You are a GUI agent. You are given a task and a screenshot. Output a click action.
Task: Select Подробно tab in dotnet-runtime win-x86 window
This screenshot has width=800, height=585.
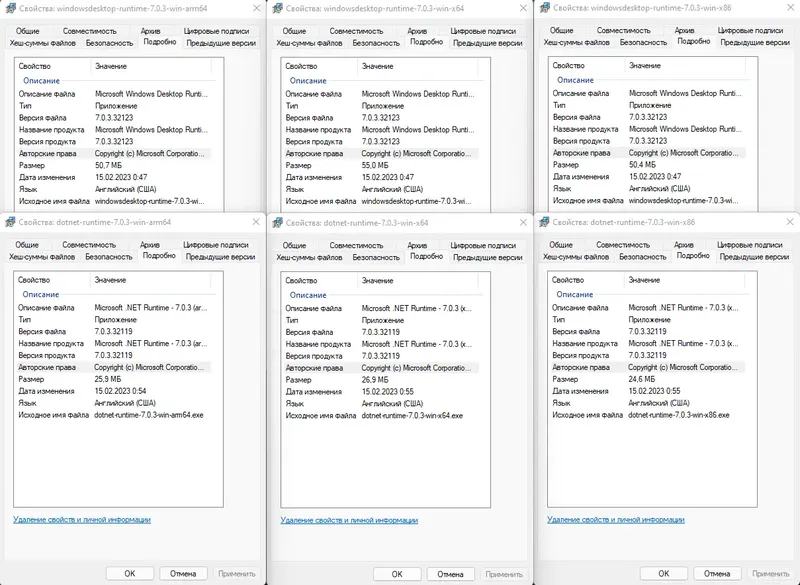(693, 256)
